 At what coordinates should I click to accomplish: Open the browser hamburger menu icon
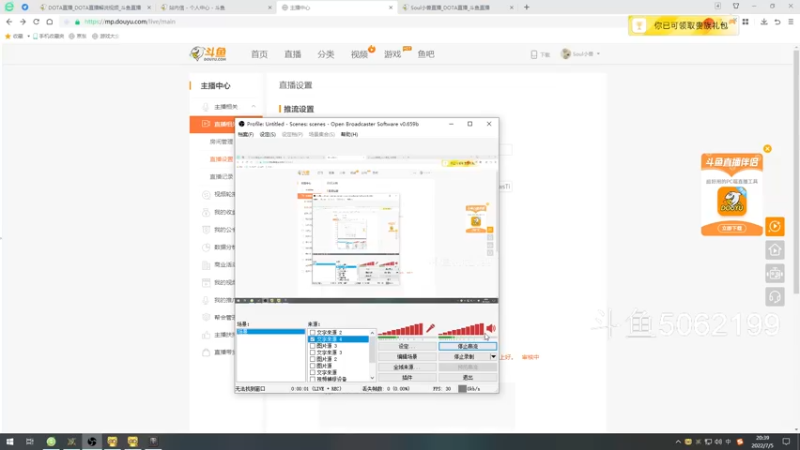790,22
